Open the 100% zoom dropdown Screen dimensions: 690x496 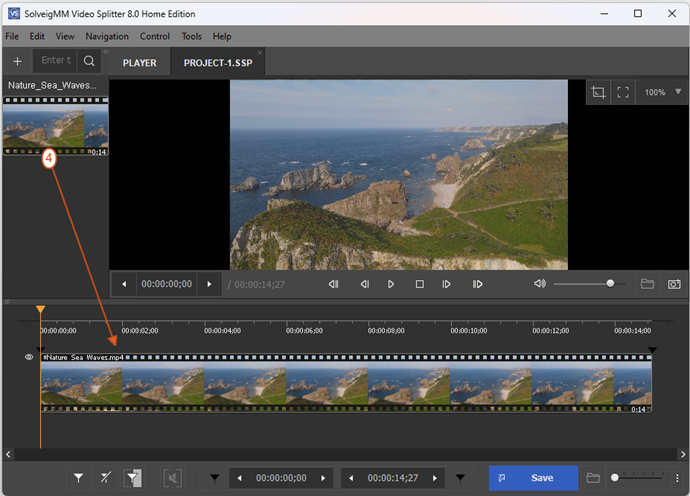(x=662, y=92)
